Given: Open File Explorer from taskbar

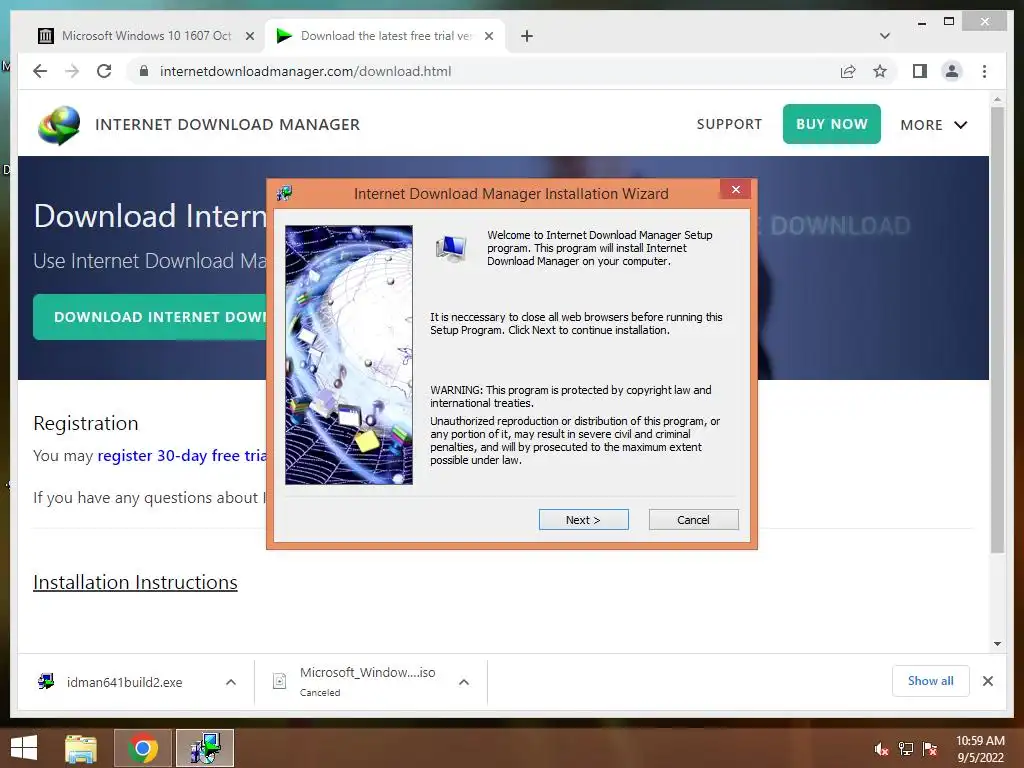Looking at the screenshot, I should [x=81, y=748].
